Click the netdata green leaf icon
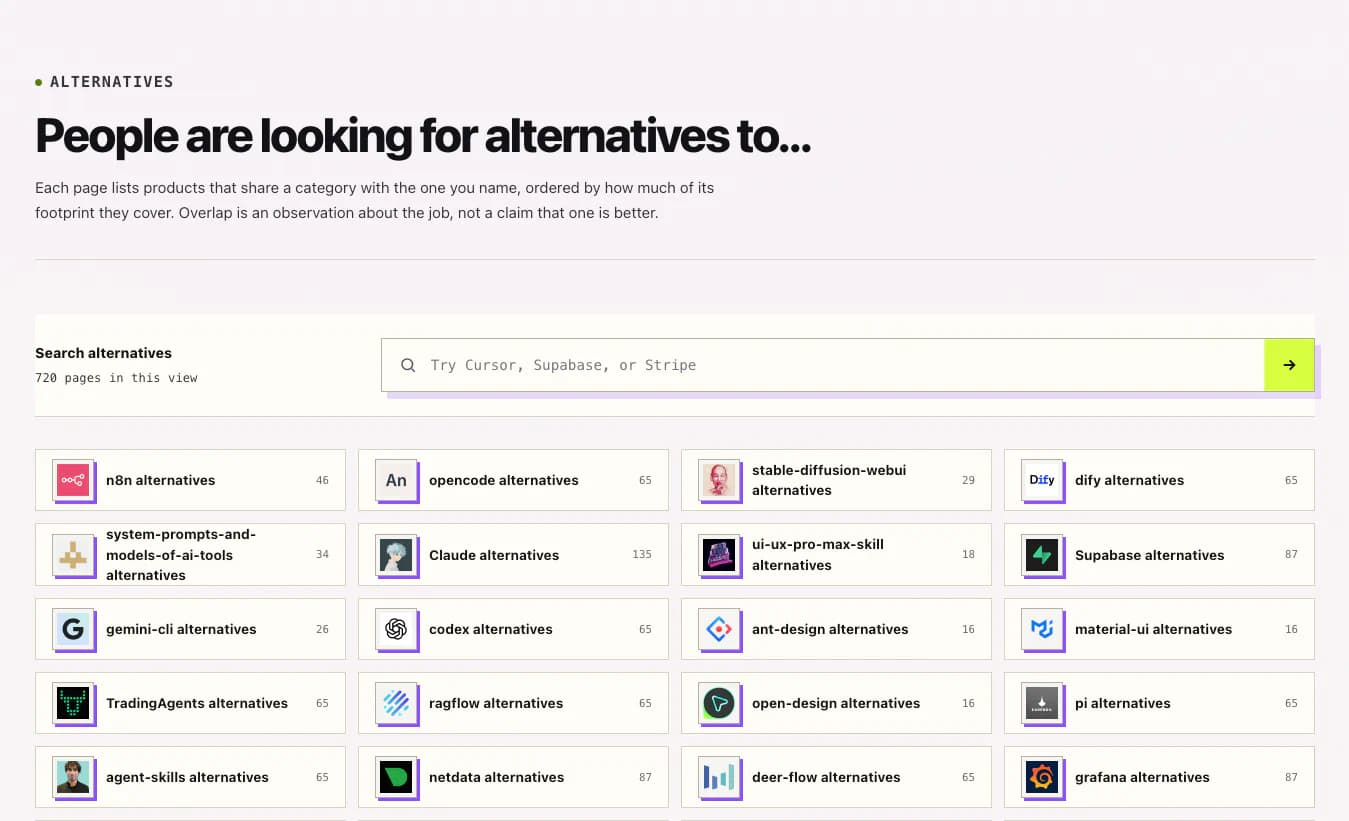 tap(396, 777)
